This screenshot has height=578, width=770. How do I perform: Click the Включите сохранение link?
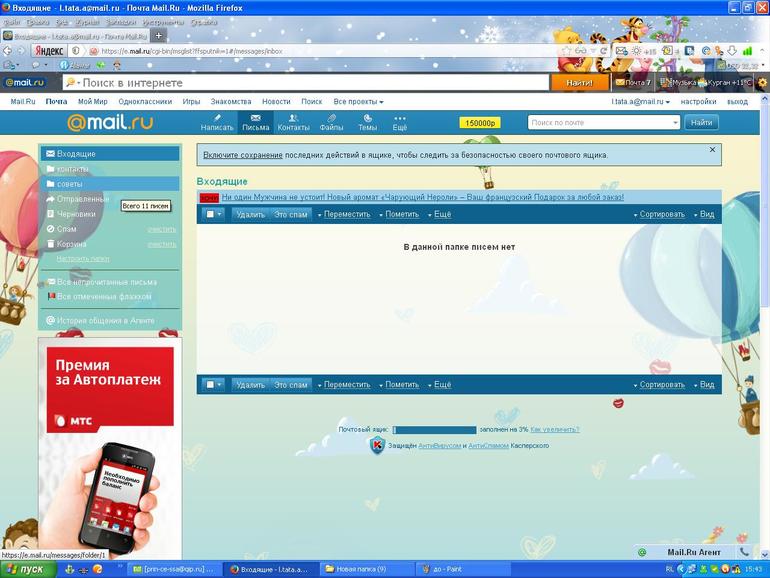pos(243,155)
